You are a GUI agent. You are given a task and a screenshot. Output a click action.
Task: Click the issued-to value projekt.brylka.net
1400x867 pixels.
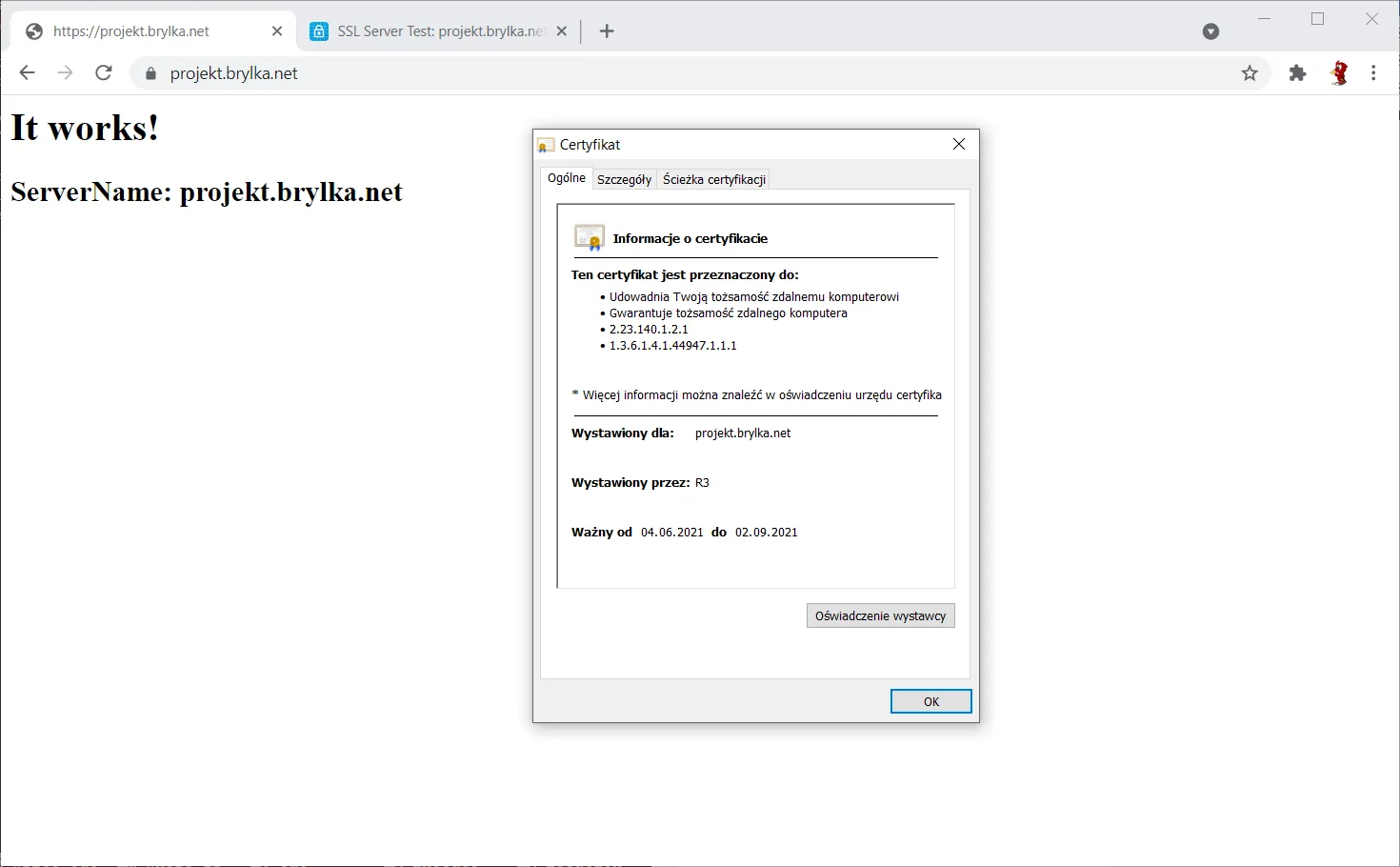point(743,433)
